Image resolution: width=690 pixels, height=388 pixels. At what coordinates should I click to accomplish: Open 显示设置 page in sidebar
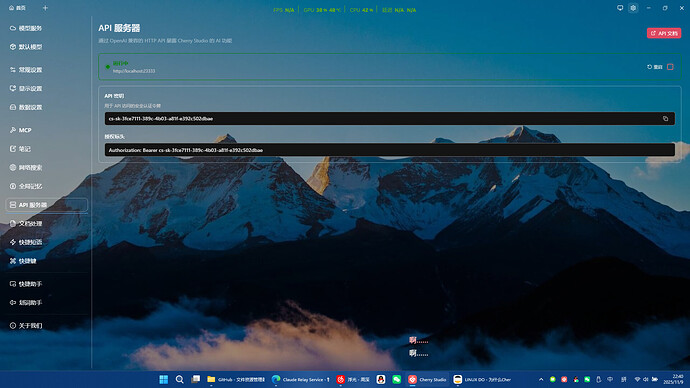tap(26, 88)
